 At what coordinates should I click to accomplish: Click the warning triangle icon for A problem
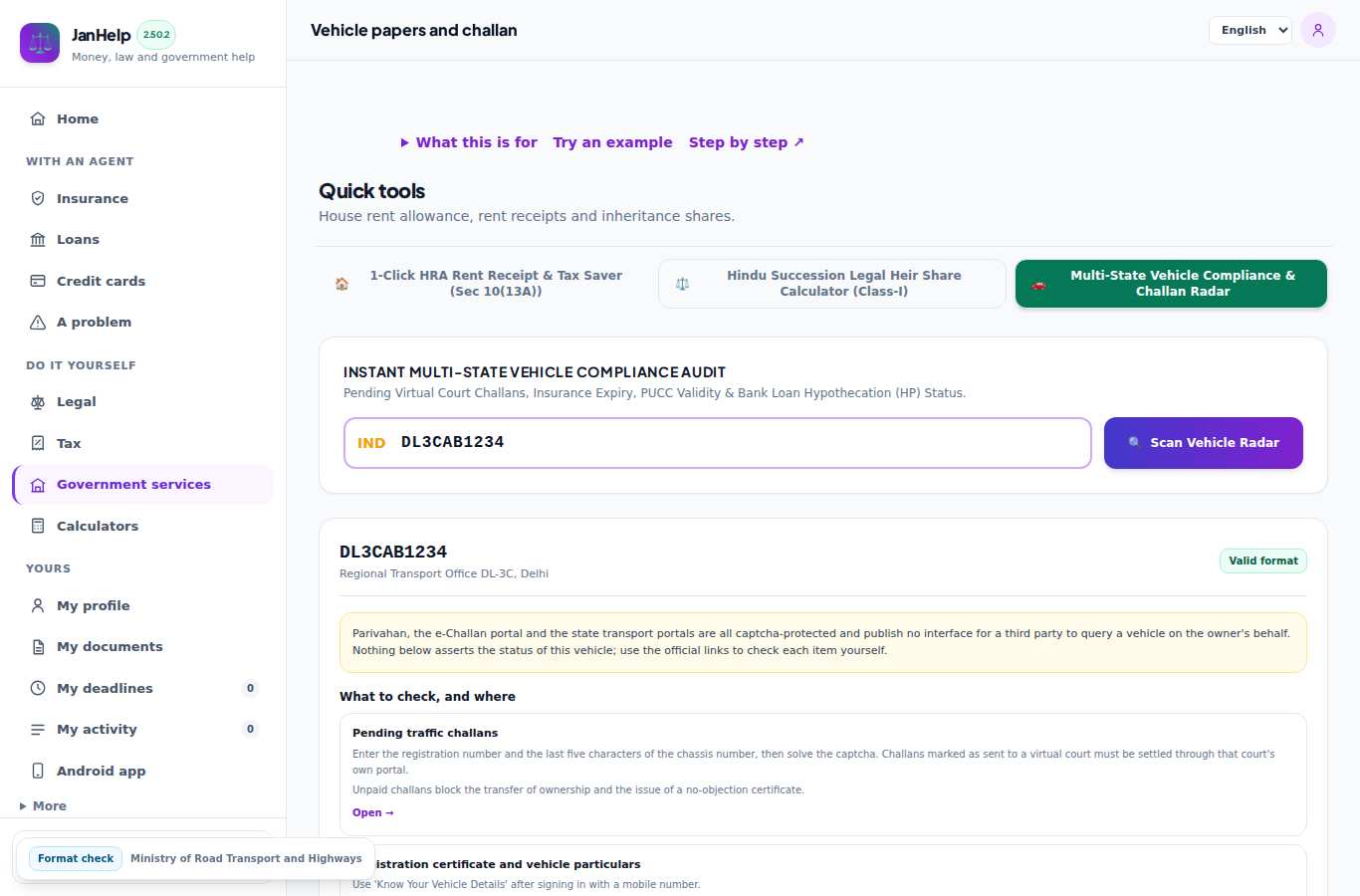(38, 322)
